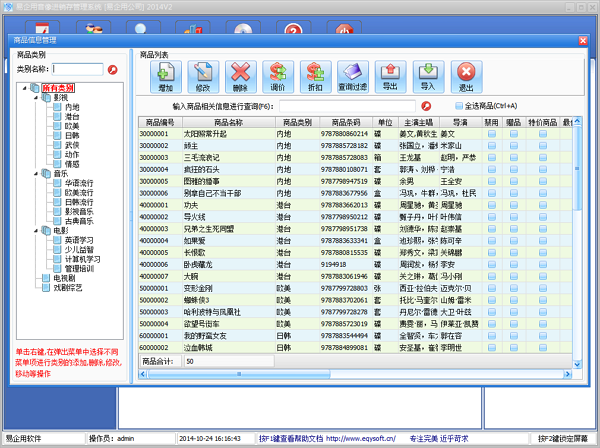This screenshot has height=448, width=600.
Task: Toggle 禁用 checkbox for product 60000002
Action: click(492, 347)
